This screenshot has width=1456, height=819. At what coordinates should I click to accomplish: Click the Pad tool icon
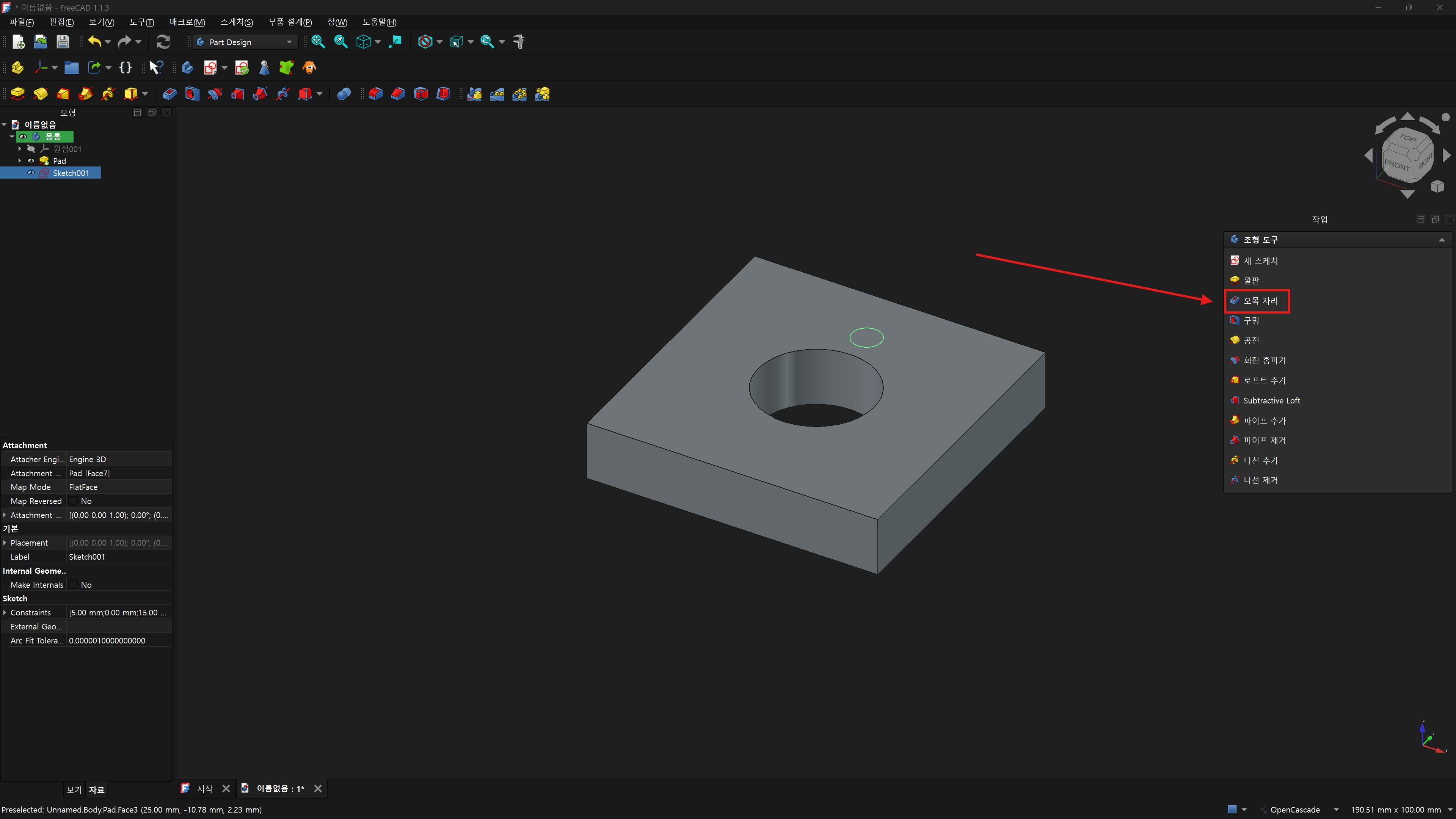[x=18, y=94]
